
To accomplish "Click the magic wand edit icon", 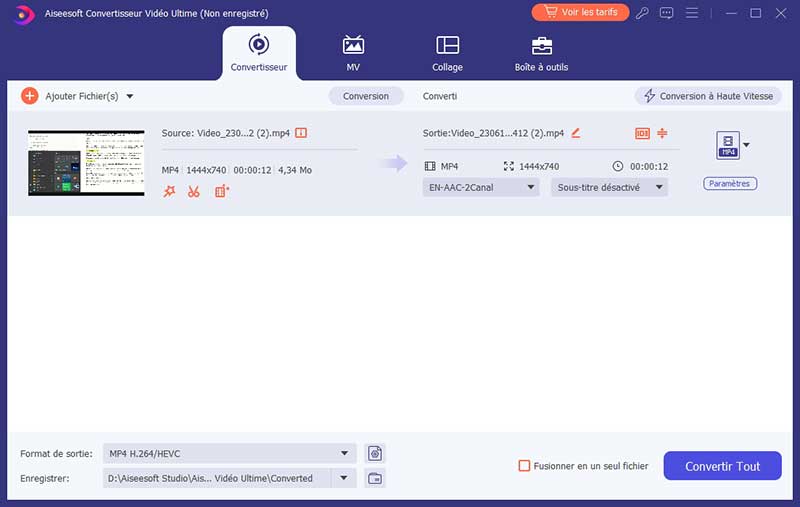I will pyautogui.click(x=169, y=191).
